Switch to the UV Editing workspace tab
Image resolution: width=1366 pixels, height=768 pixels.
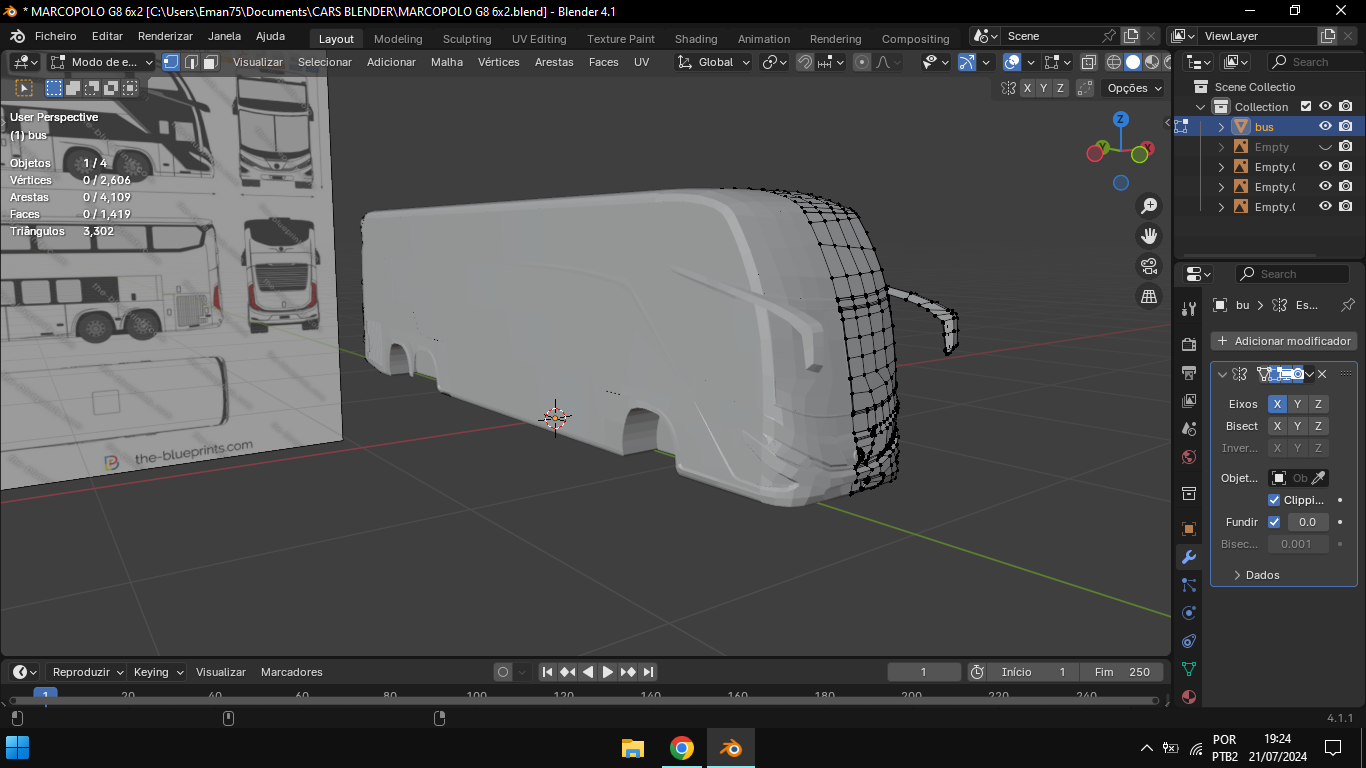click(x=539, y=39)
